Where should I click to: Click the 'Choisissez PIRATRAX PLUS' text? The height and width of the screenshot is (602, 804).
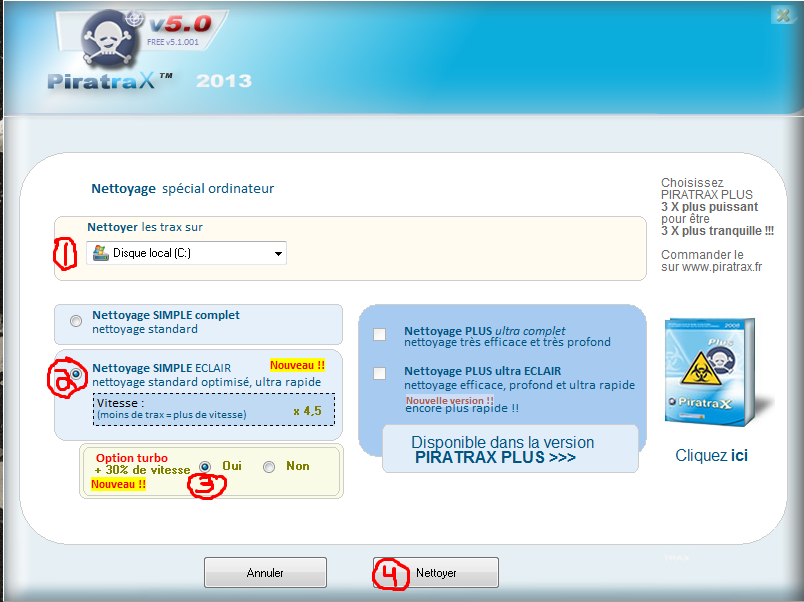click(707, 189)
